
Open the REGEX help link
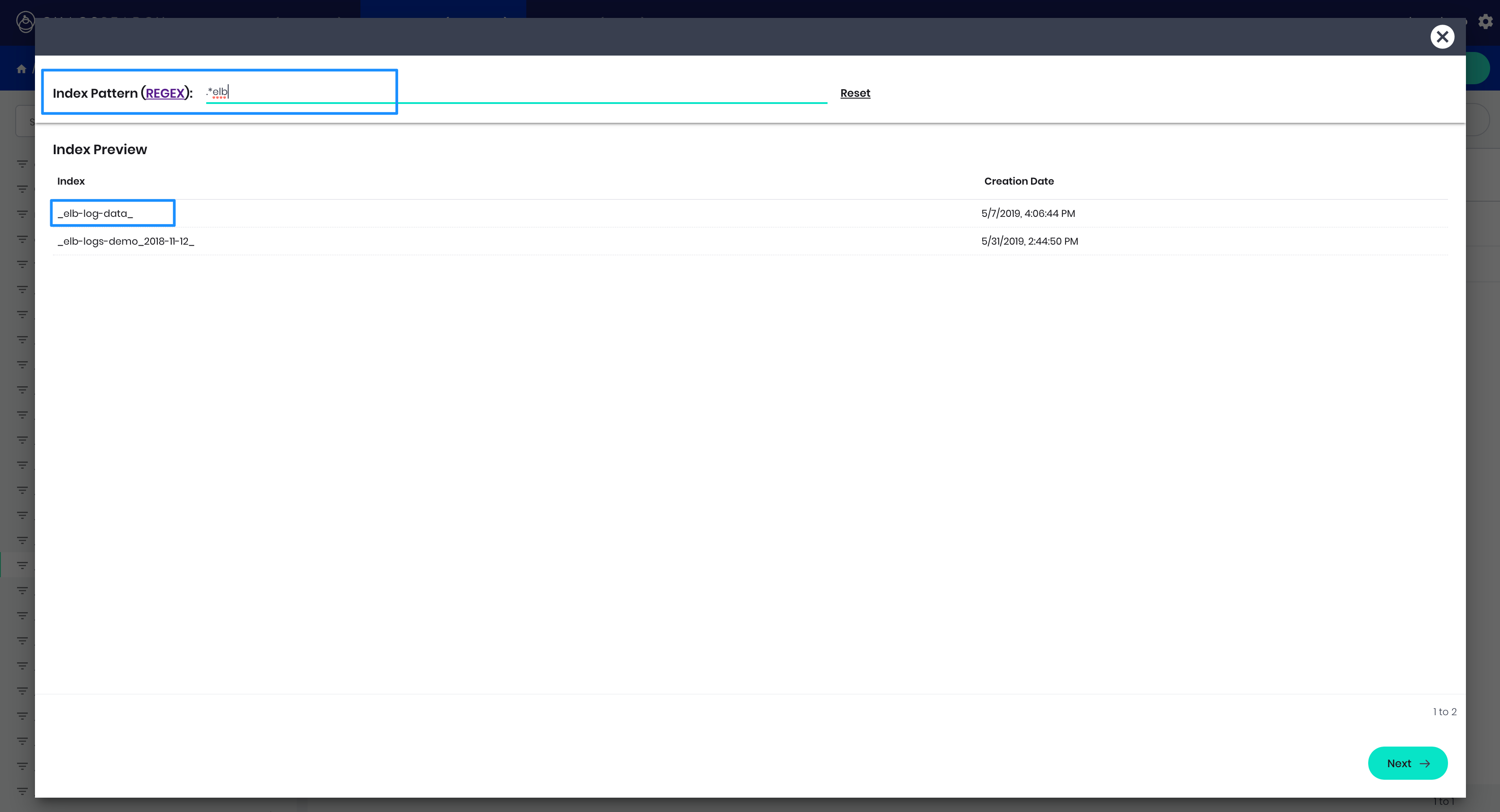(x=165, y=93)
